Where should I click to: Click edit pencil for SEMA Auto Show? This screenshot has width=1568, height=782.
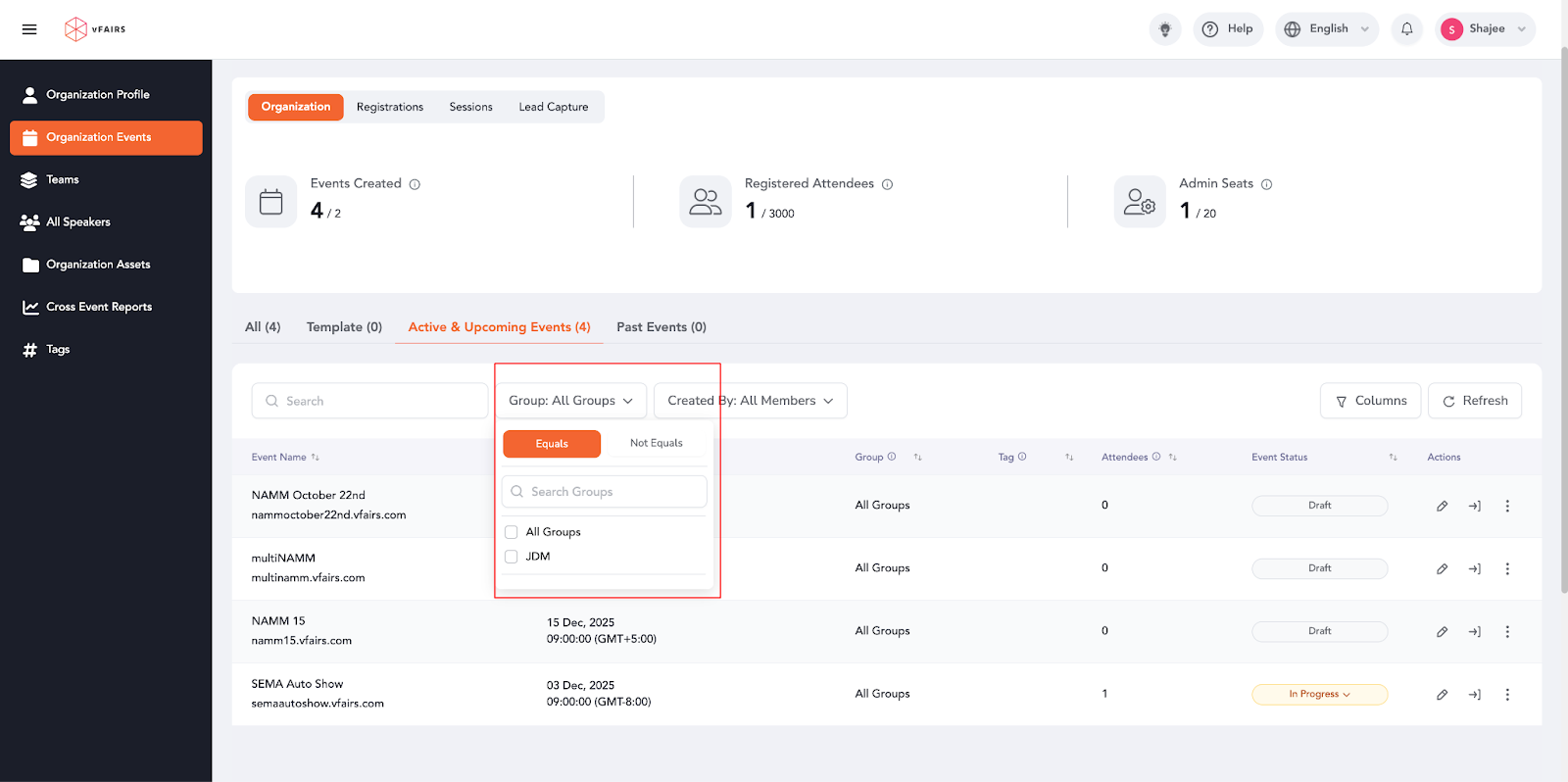1442,695
